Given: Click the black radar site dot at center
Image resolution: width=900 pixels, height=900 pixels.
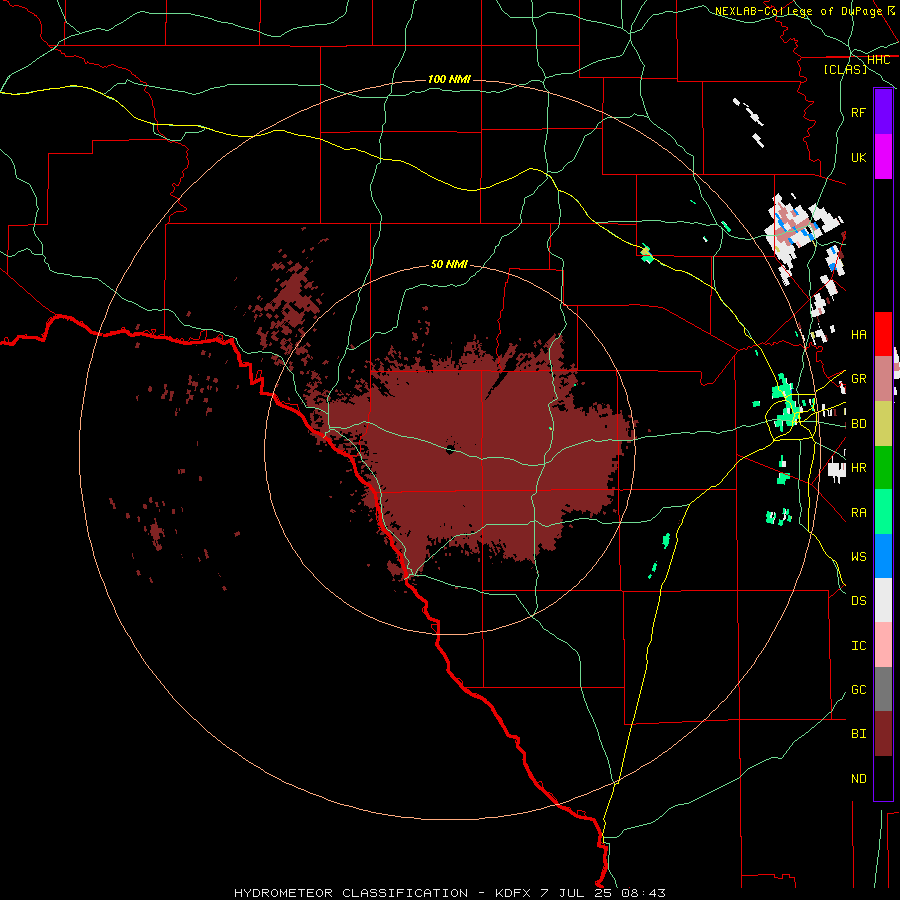Looking at the screenshot, I should (450, 449).
